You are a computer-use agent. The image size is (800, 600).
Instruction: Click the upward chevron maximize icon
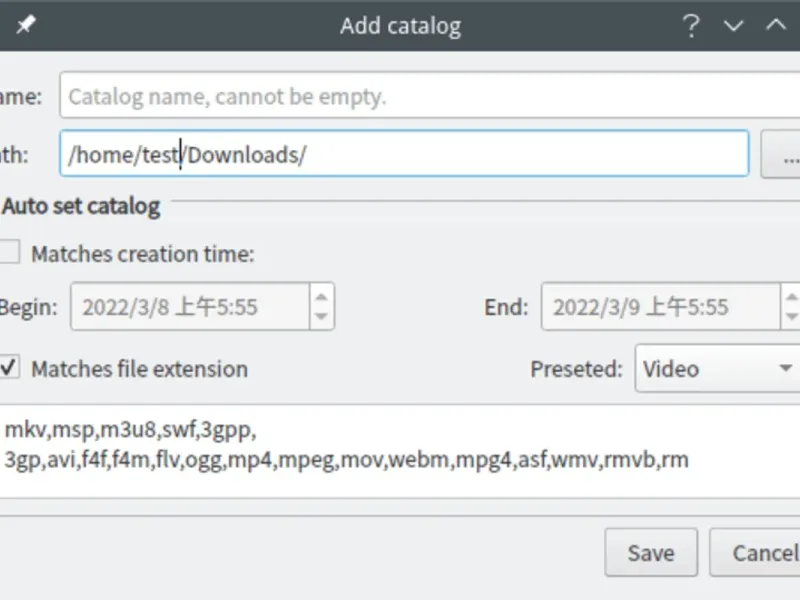[776, 26]
